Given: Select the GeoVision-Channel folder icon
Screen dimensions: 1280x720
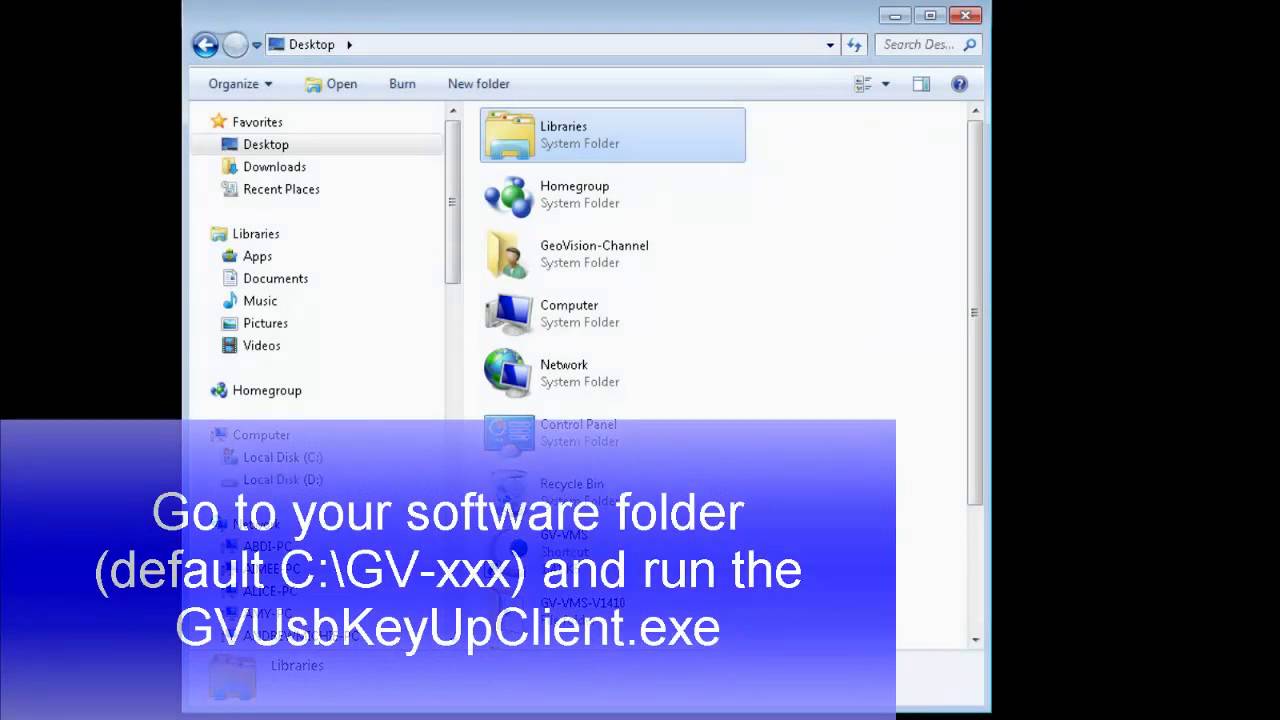Looking at the screenshot, I should click(x=509, y=254).
